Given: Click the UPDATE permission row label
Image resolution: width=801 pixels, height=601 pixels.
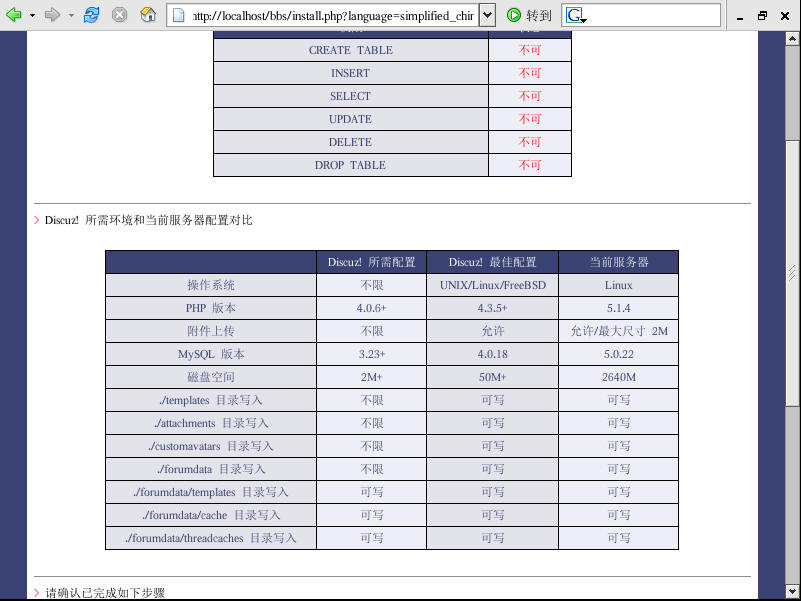Looking at the screenshot, I should pyautogui.click(x=350, y=119).
